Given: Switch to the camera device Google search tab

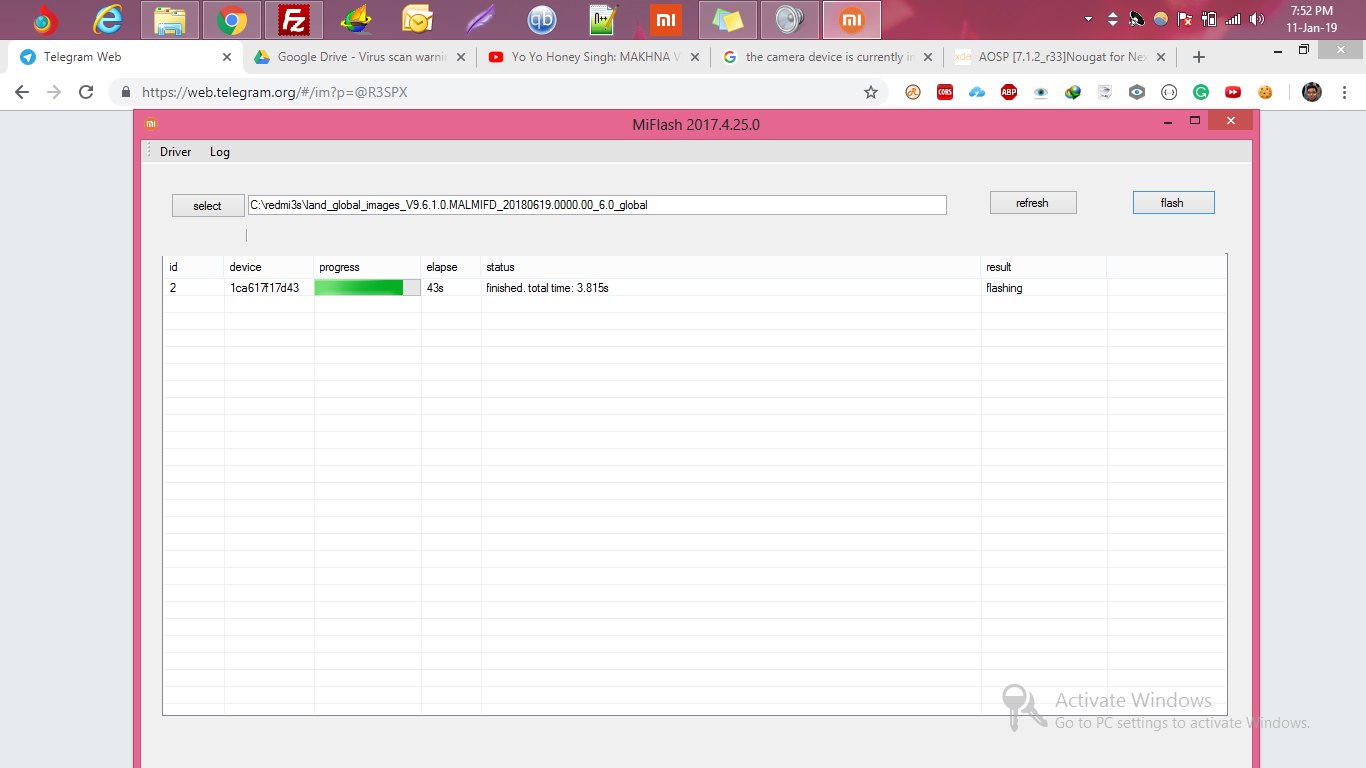Looking at the screenshot, I should click(x=828, y=57).
